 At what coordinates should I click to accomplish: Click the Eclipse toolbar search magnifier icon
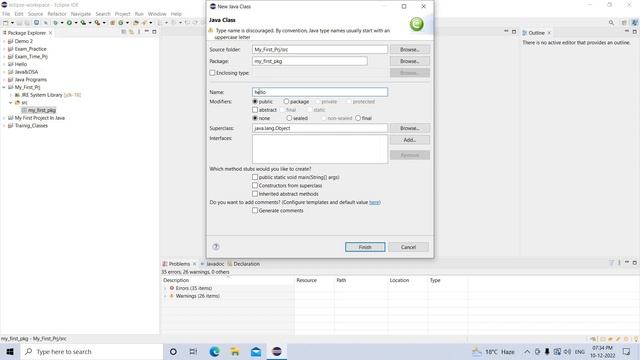[x=611, y=23]
